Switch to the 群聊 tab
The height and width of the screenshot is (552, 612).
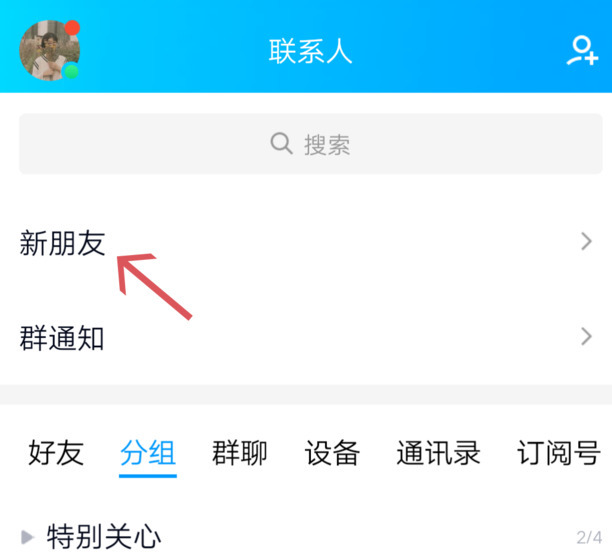tap(239, 453)
